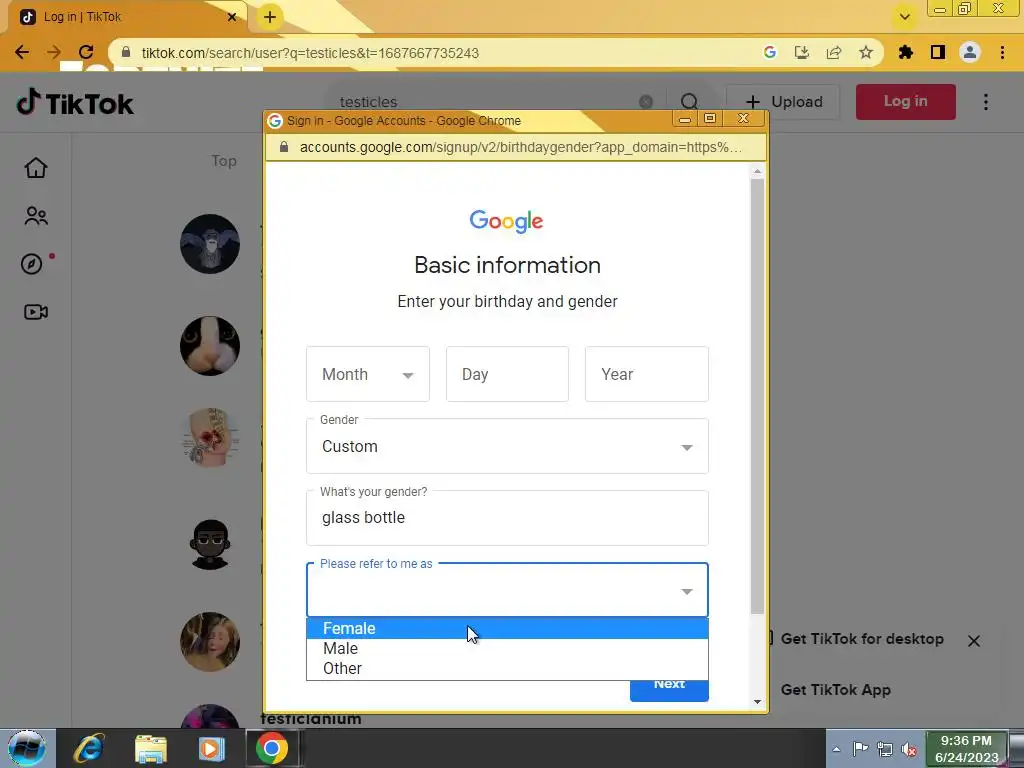This screenshot has width=1024, height=768.
Task: Click the share page icon
Action: pos(834,52)
